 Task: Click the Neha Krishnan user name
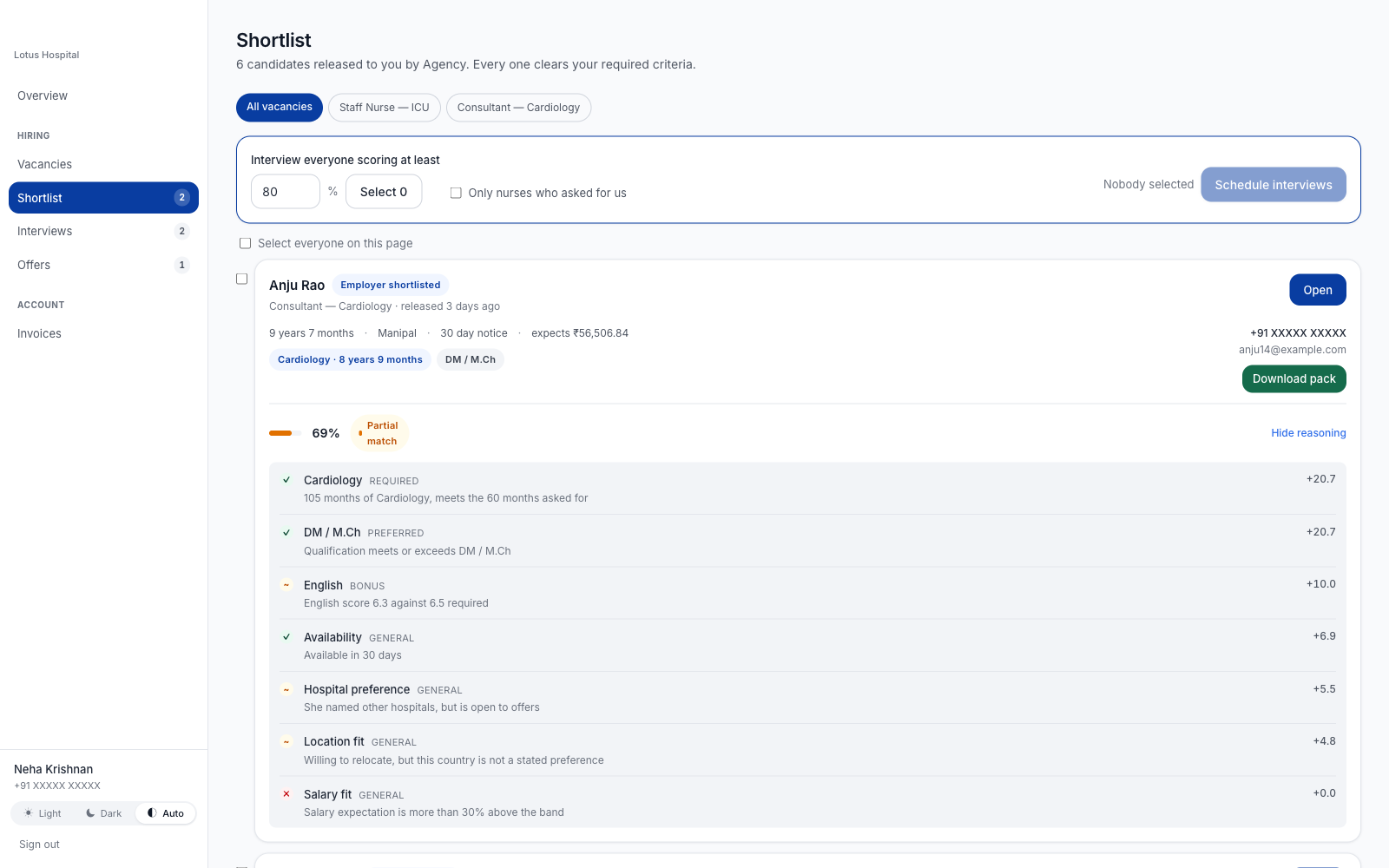[x=54, y=769]
